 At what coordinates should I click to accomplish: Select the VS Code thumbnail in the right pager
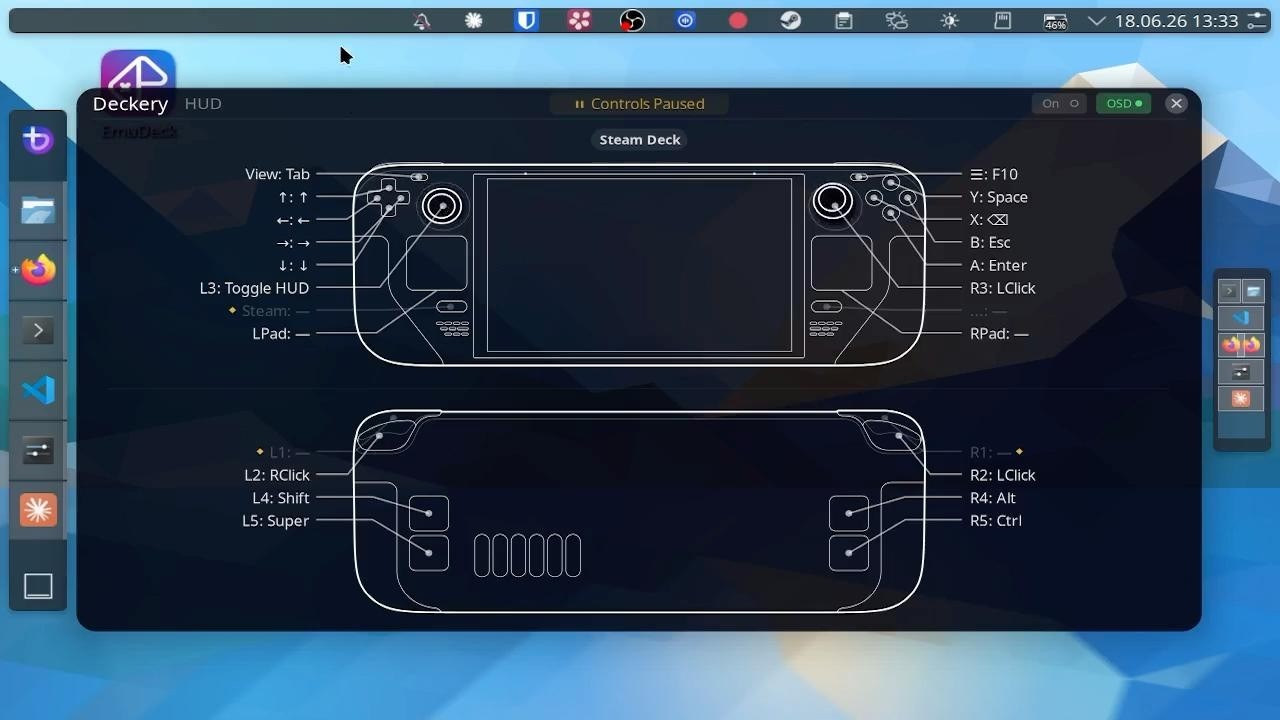(x=1241, y=318)
